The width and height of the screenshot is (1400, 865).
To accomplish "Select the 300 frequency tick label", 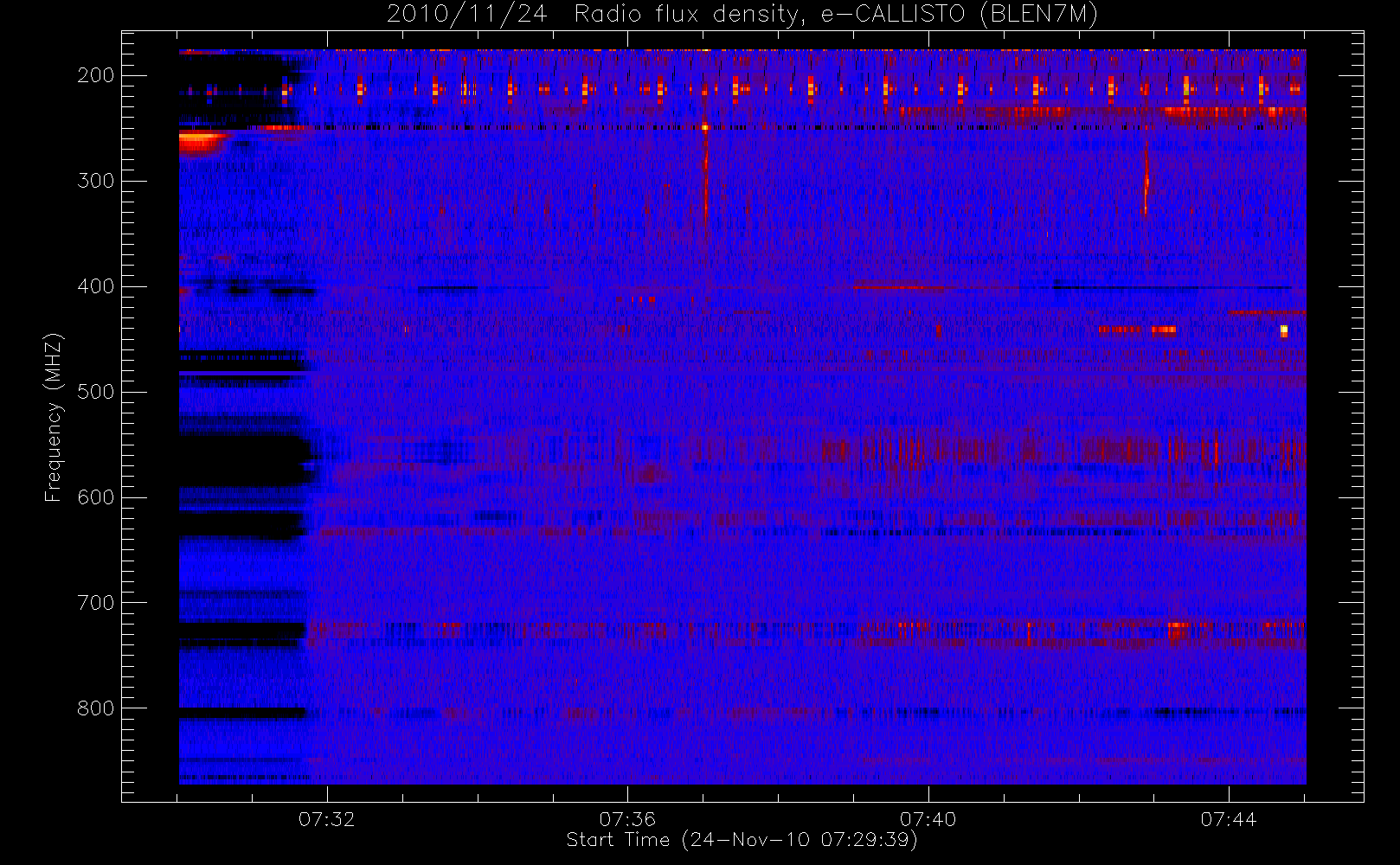I will (96, 181).
